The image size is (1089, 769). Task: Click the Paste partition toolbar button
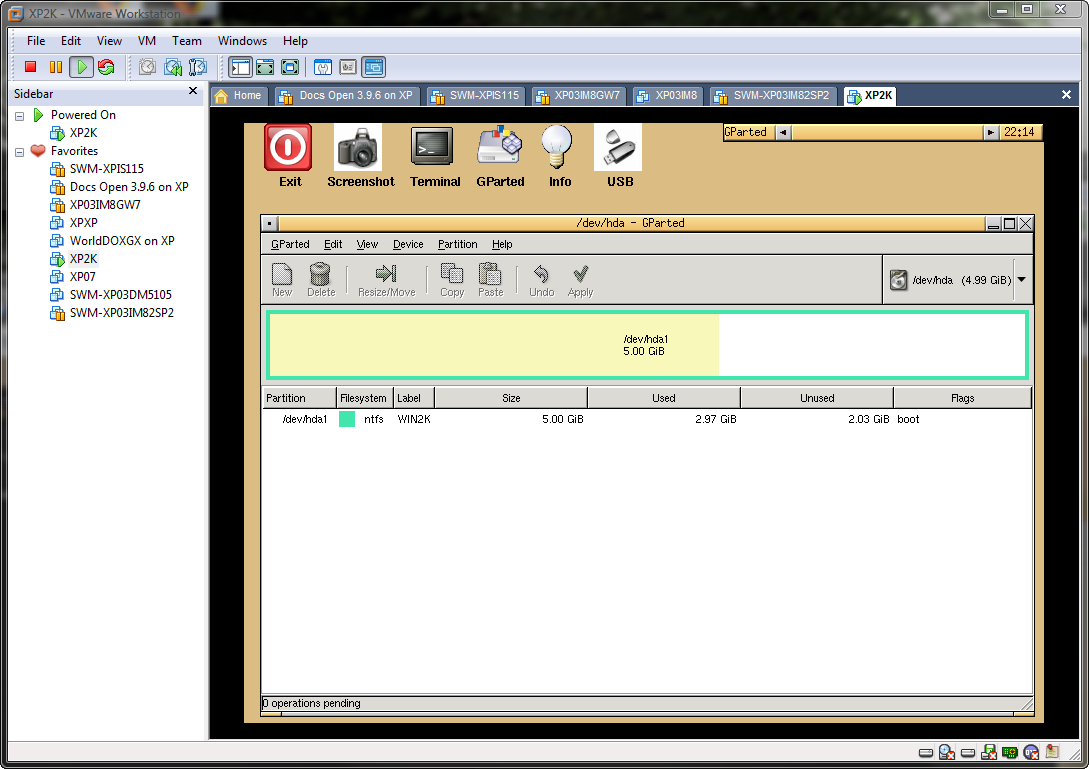click(x=490, y=280)
